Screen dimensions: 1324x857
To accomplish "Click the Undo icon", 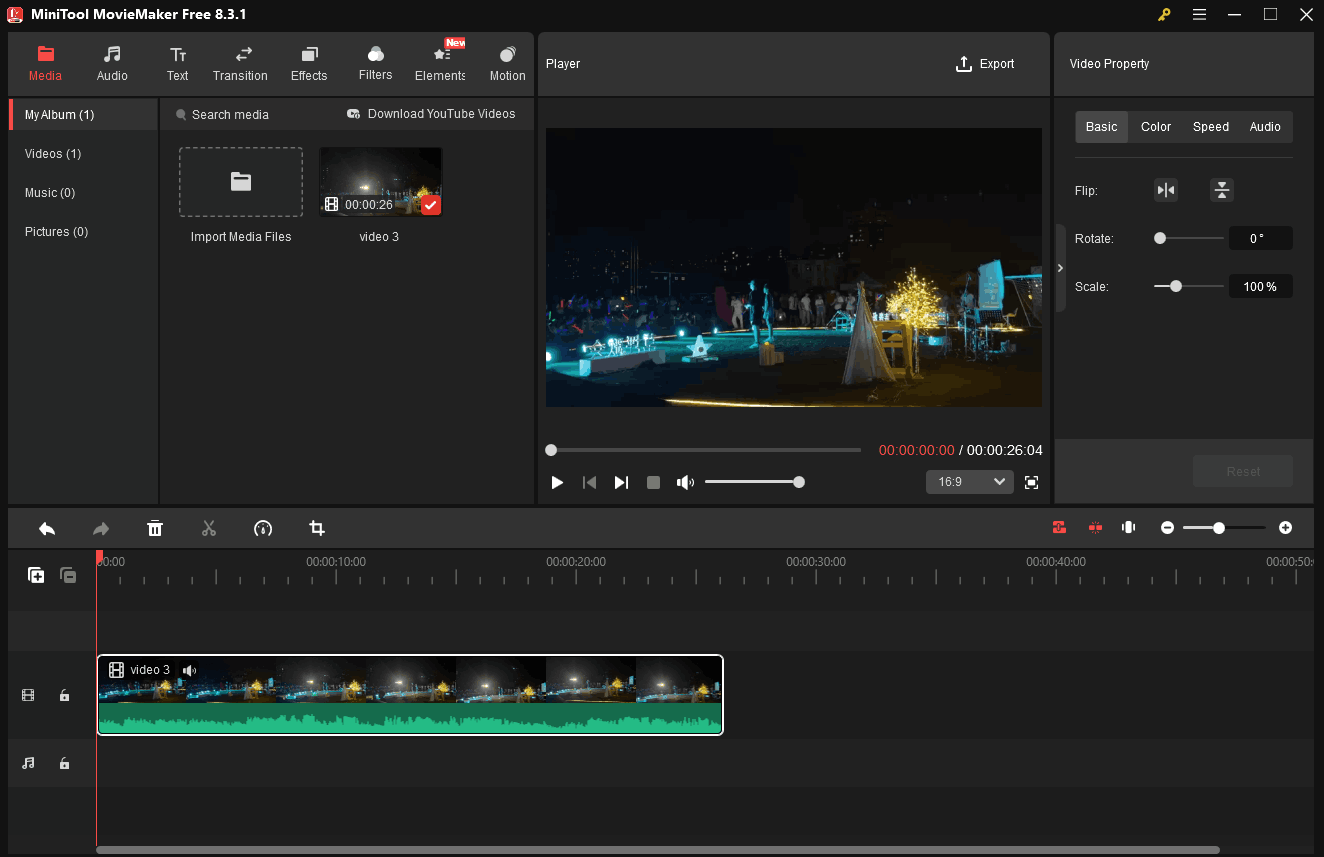I will pyautogui.click(x=46, y=527).
